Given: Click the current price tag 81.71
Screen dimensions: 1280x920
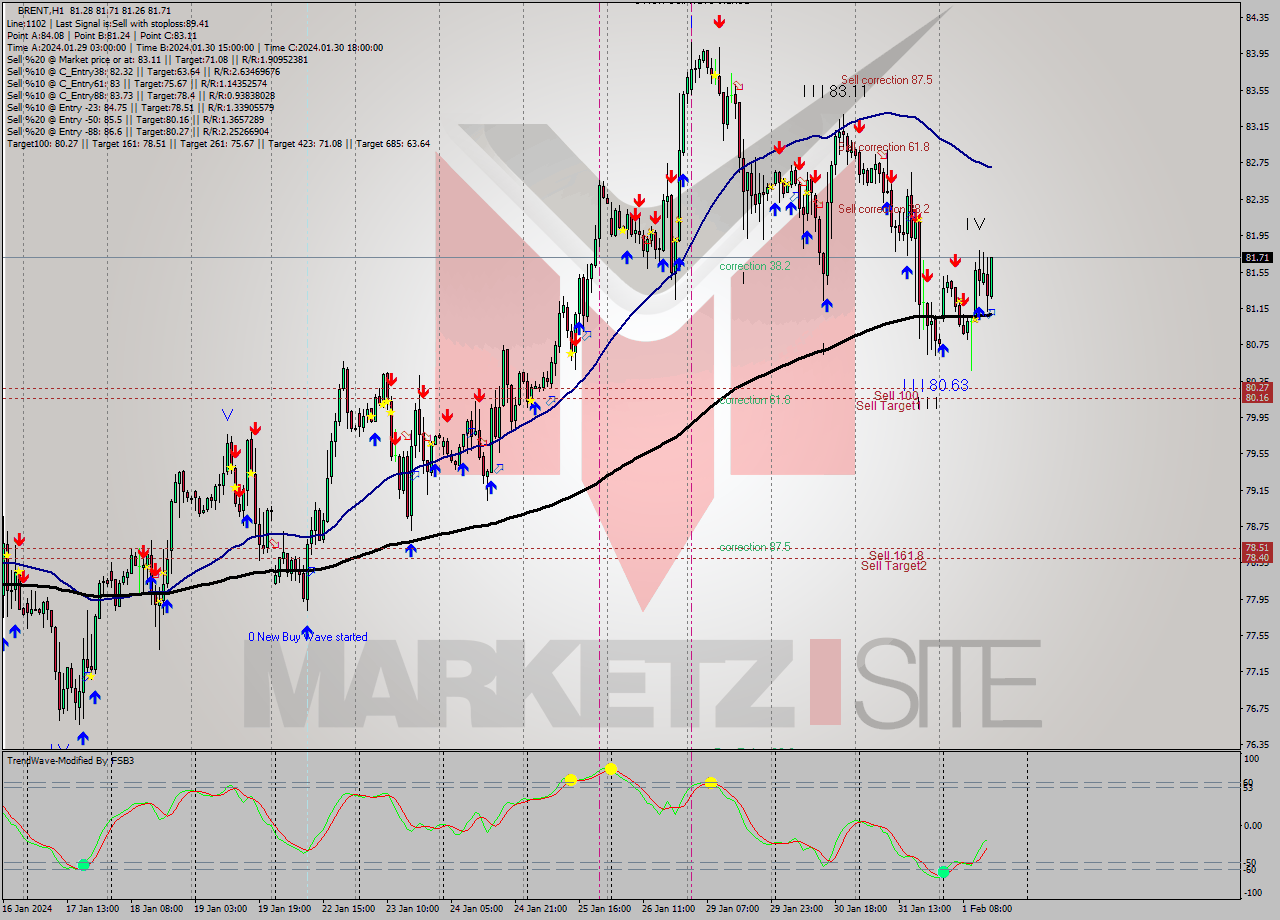Looking at the screenshot, I should 1257,258.
